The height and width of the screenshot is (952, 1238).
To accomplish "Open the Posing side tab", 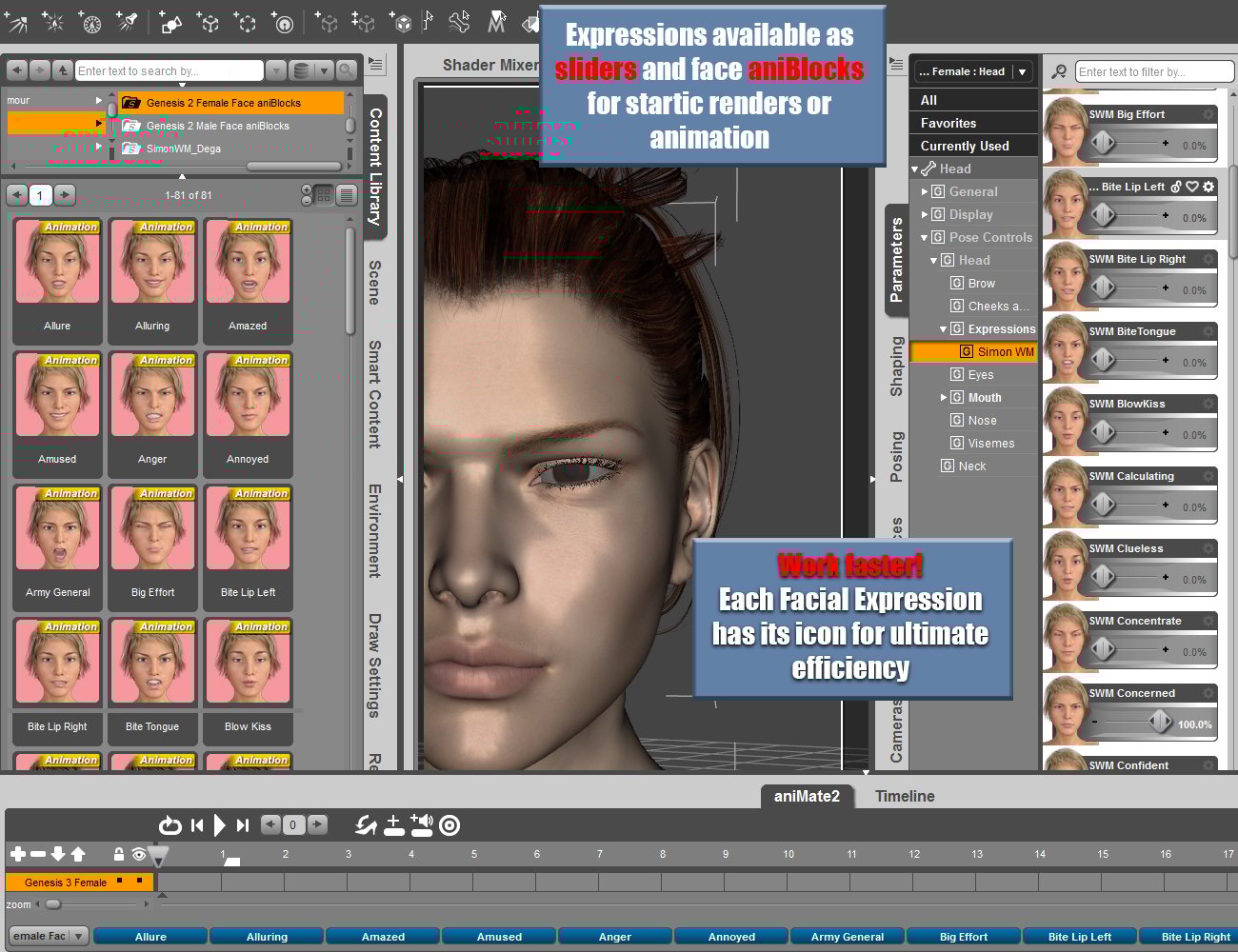I will (896, 457).
